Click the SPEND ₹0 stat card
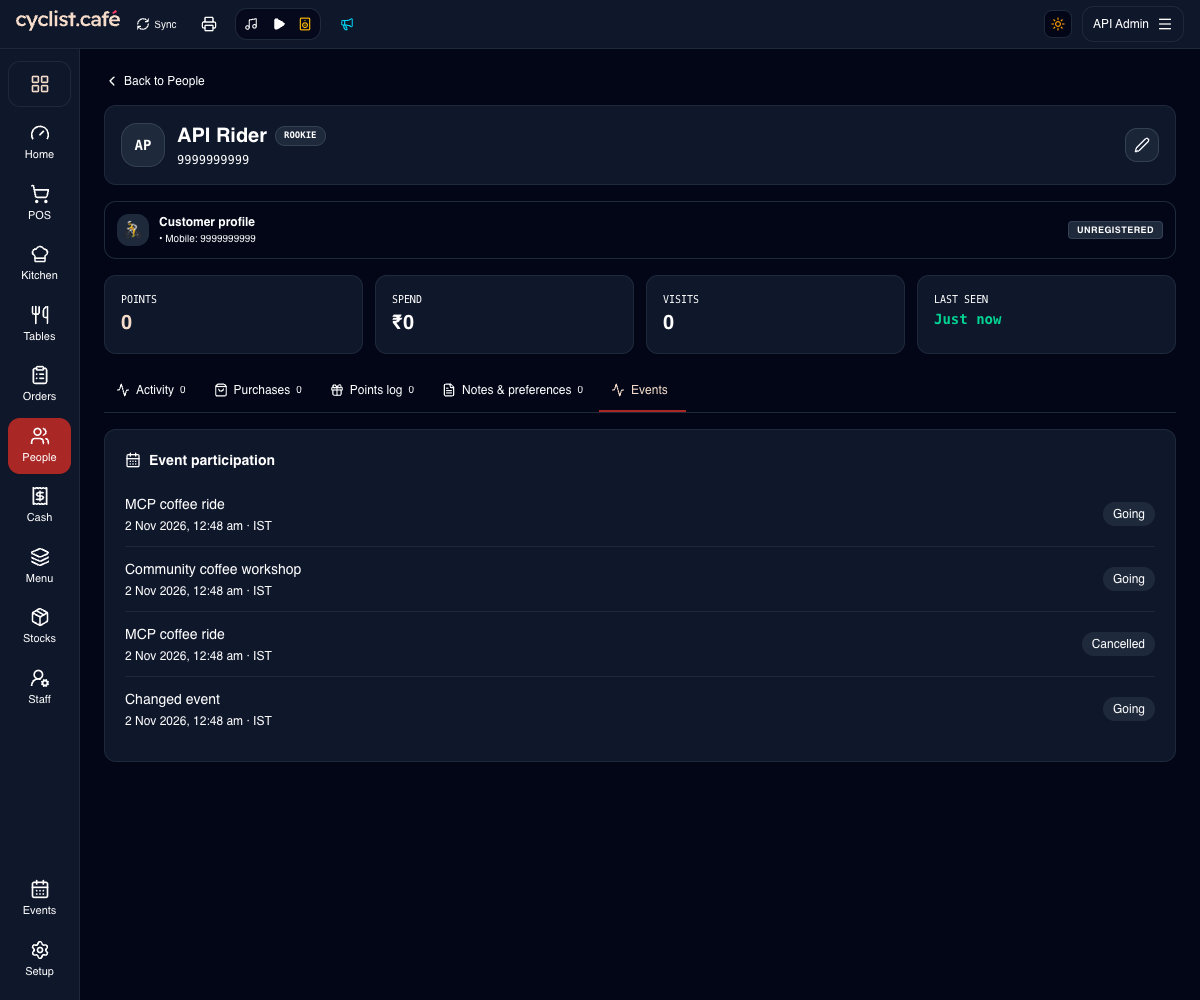 coord(504,314)
